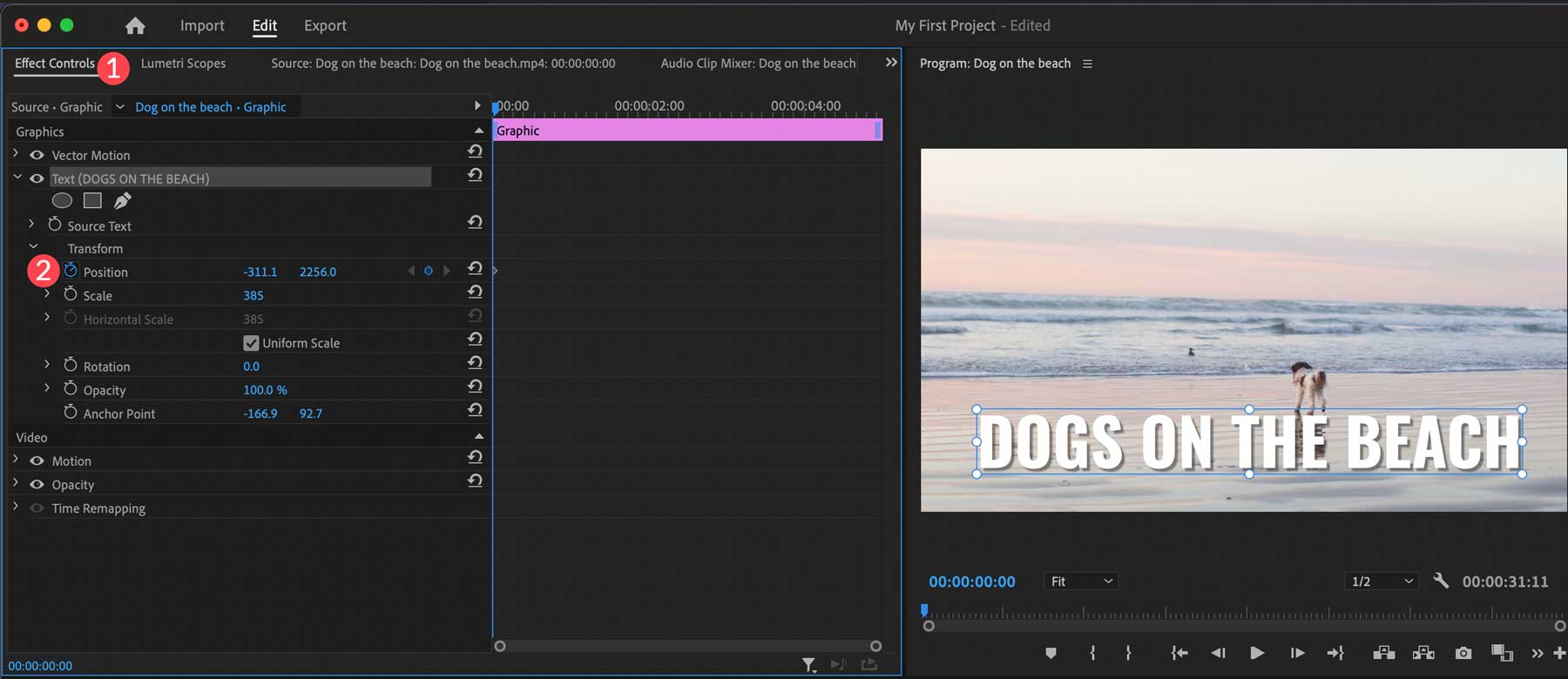This screenshot has height=679, width=1568.
Task: Create a 4-point rectangle mask
Action: 92,201
